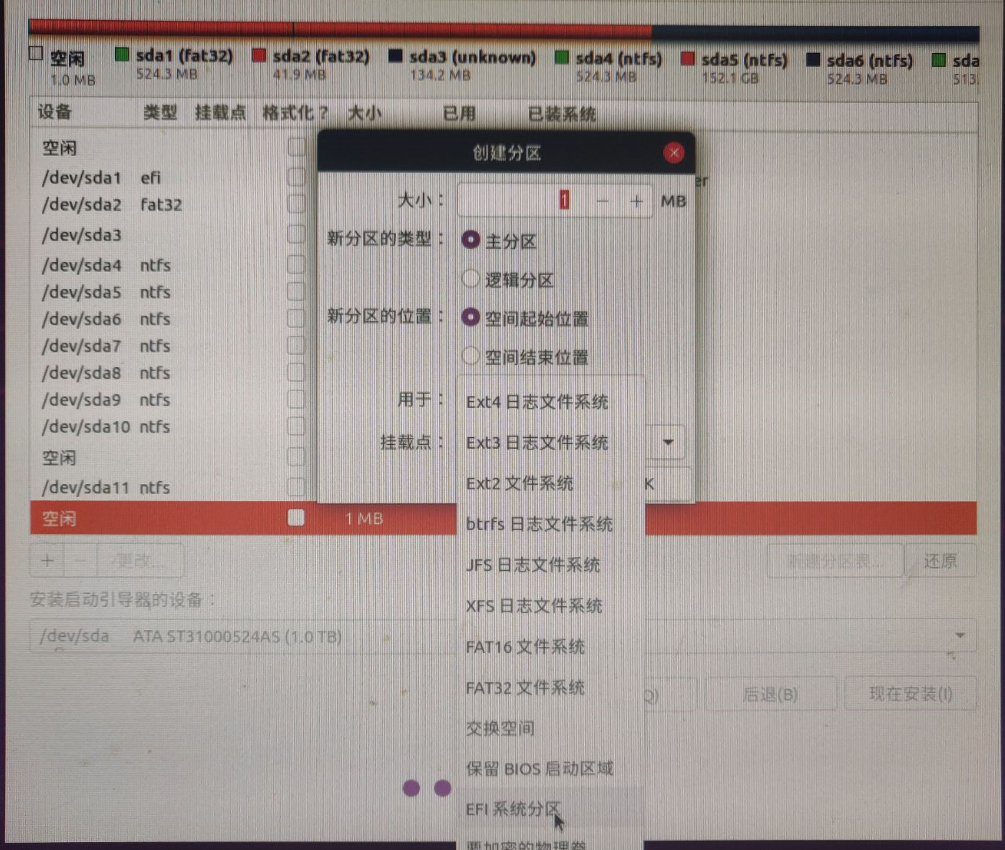Click the 设备 column header
The width and height of the screenshot is (1005, 850).
(54, 112)
